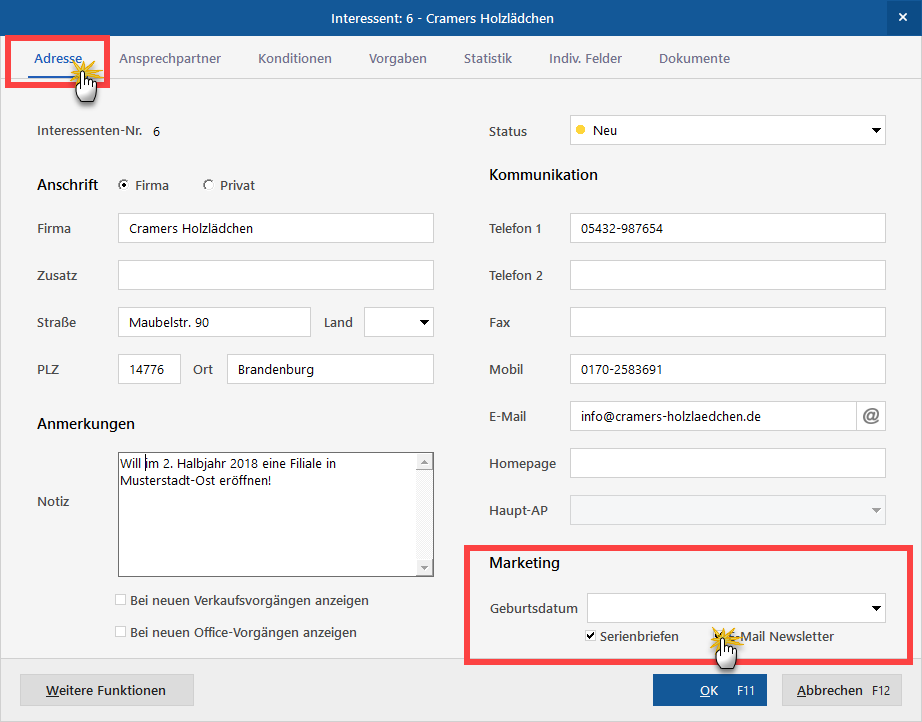Click the Zusatz input field
Screen dimensions: 922x722
pyautogui.click(x=276, y=275)
